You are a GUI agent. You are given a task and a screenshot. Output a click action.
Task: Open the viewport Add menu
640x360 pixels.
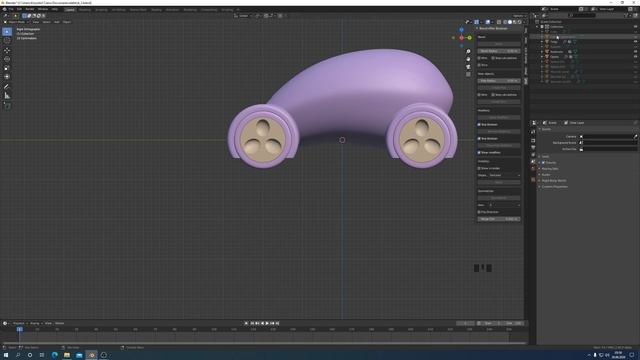pyautogui.click(x=57, y=22)
